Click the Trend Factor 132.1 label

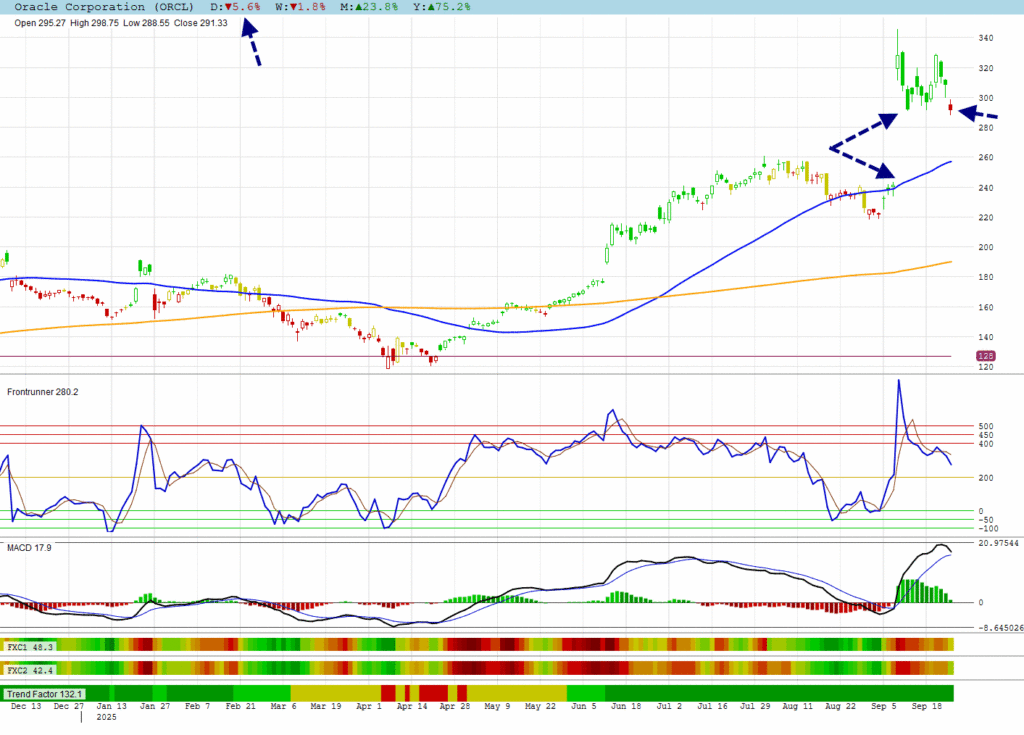(x=45, y=693)
